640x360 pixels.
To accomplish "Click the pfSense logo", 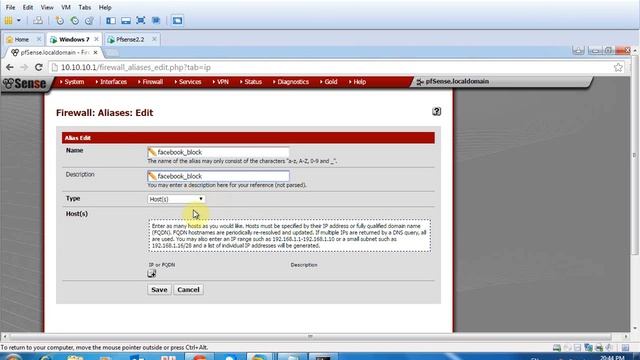I will tap(24, 84).
